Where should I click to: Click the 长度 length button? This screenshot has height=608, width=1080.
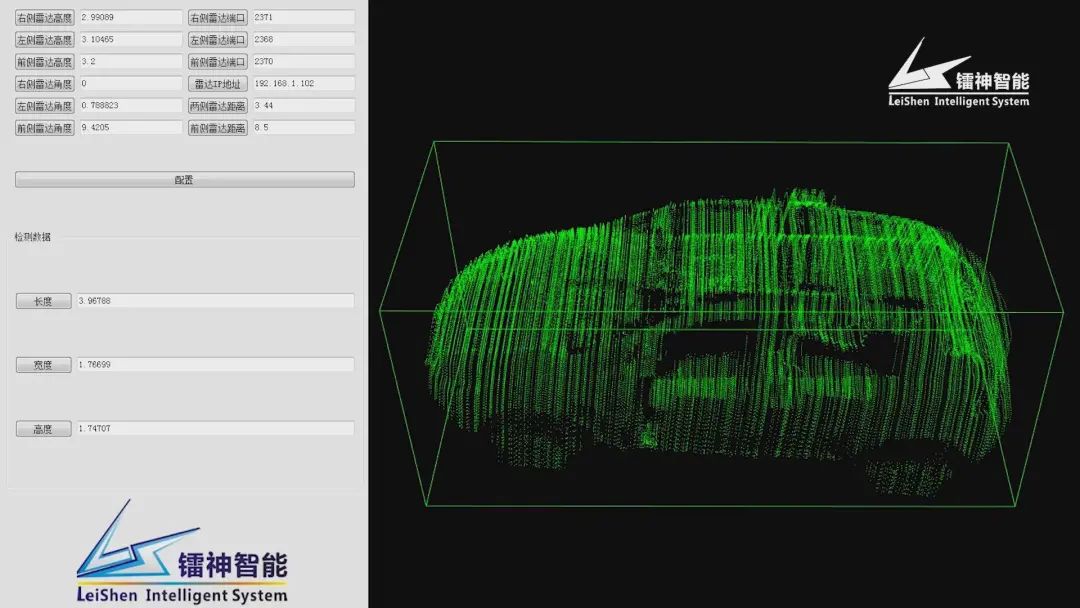tap(43, 301)
